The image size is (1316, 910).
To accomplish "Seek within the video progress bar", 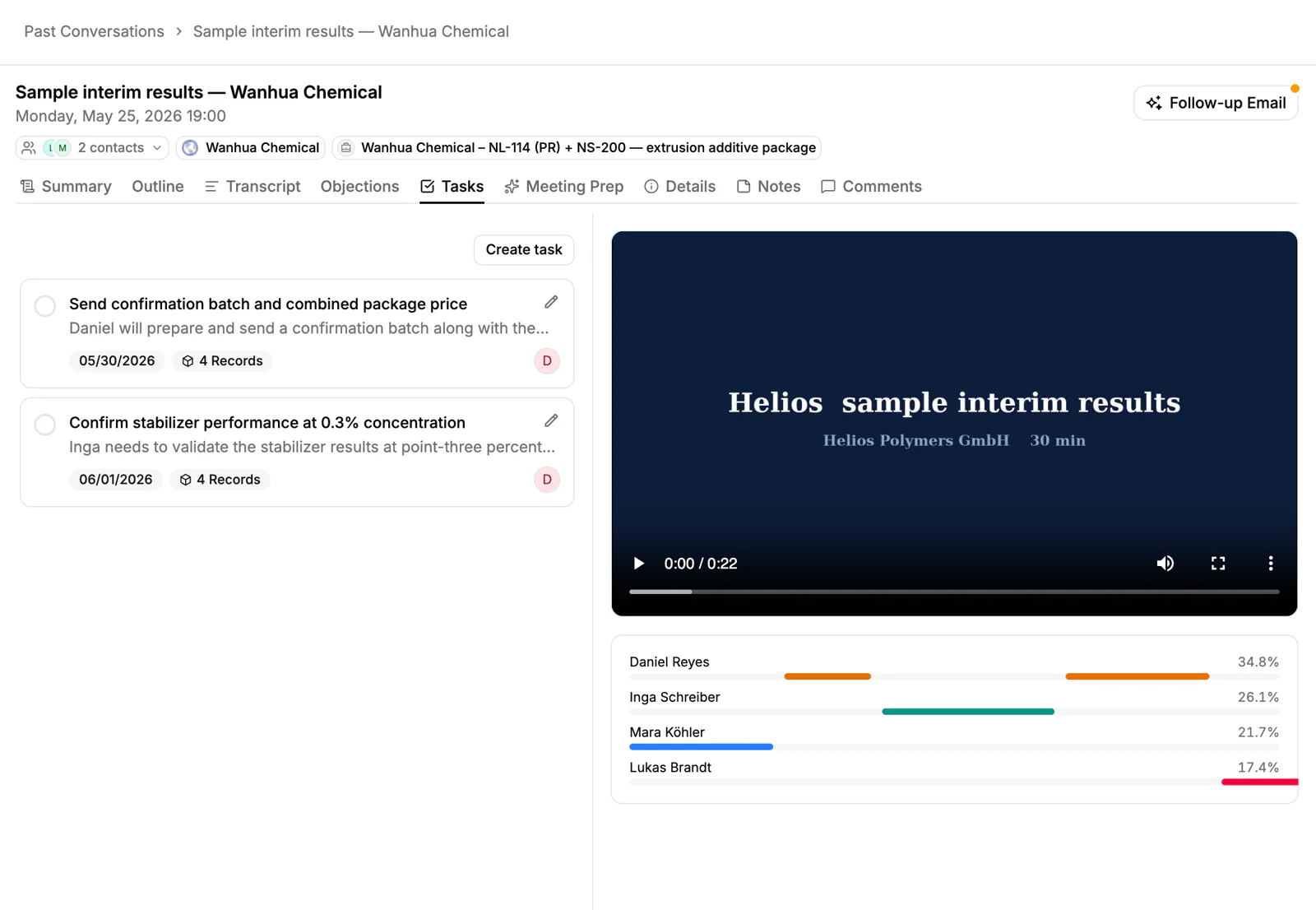I will coord(954,592).
